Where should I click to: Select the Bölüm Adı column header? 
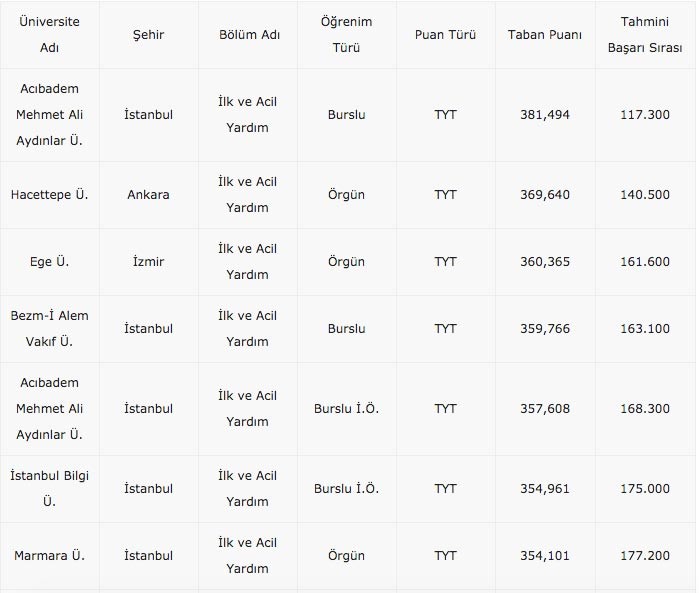click(247, 35)
